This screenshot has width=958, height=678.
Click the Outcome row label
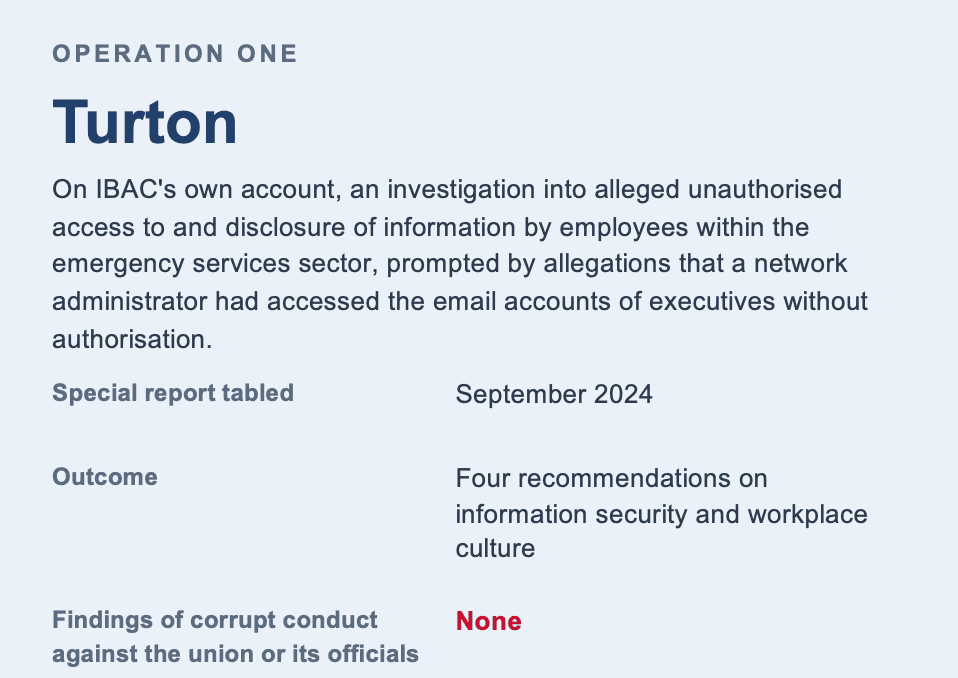click(105, 477)
